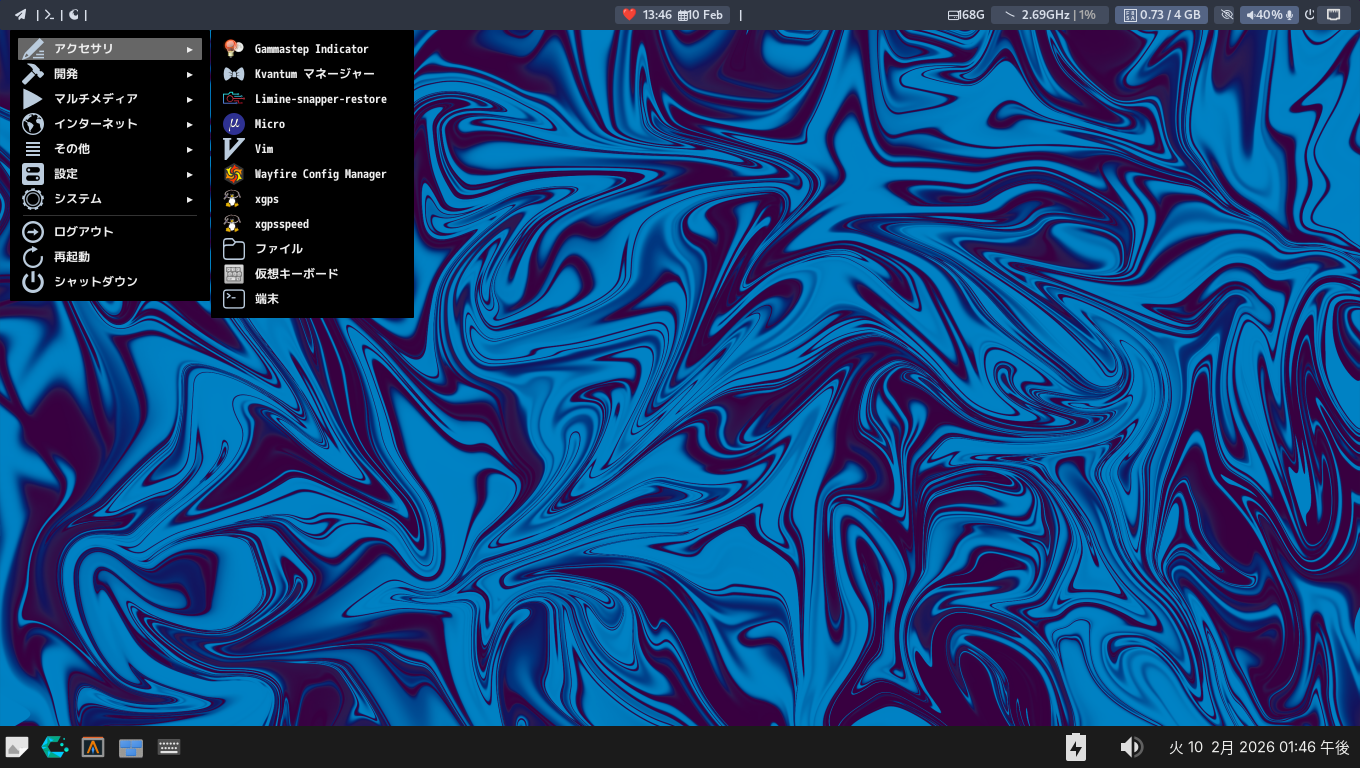
Task: Select the マルチメディア menu category
Action: point(110,99)
